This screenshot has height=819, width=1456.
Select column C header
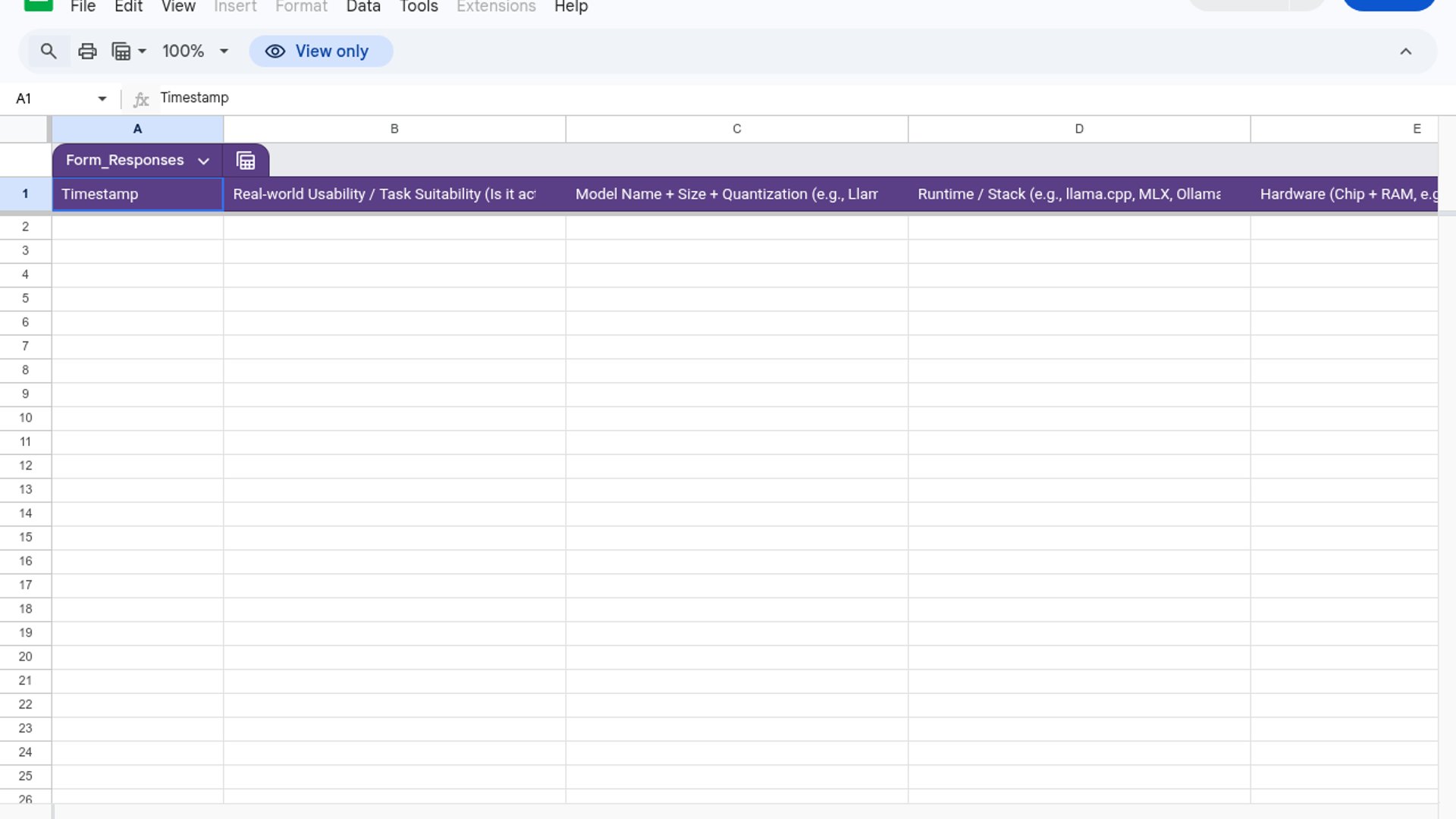(736, 129)
